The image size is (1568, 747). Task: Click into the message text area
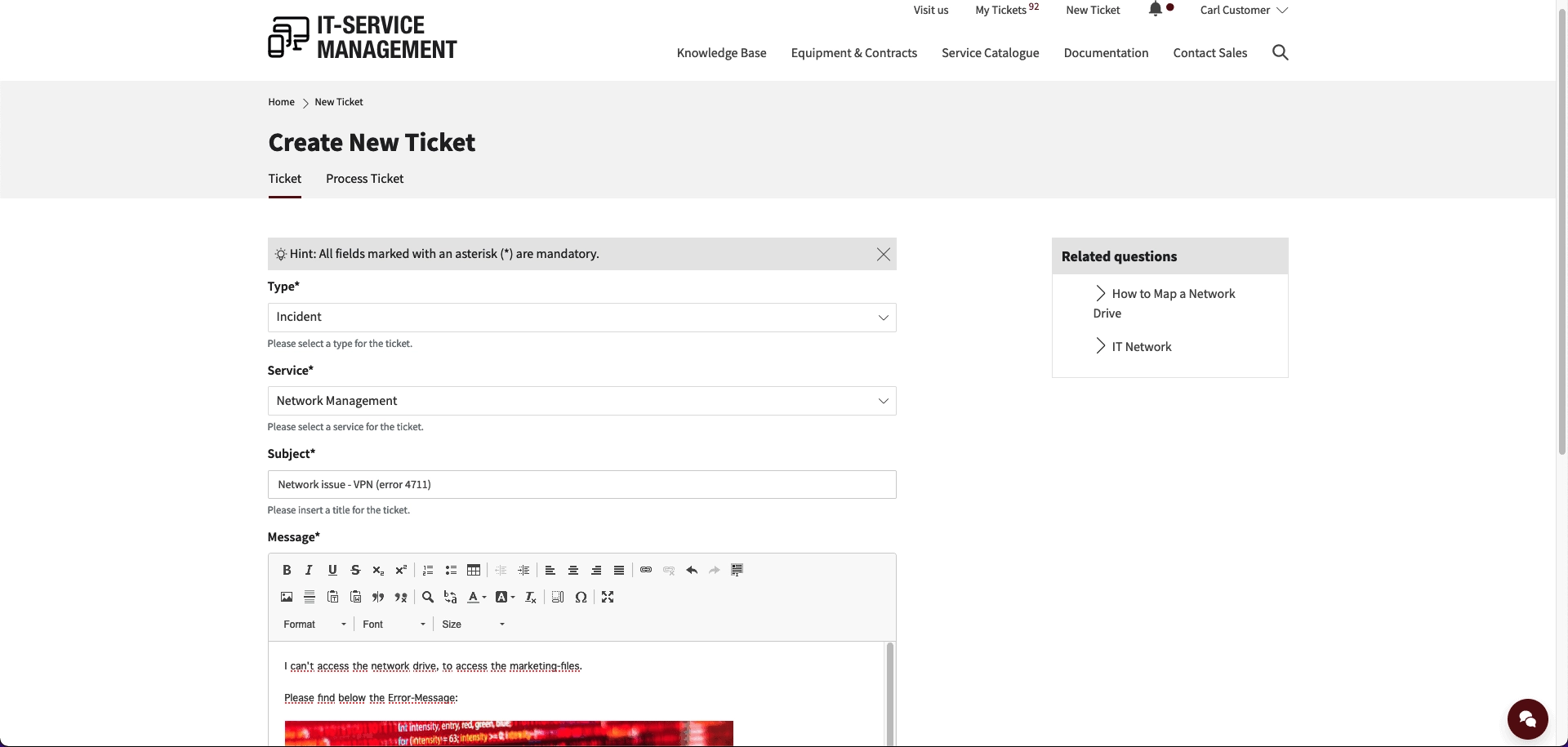click(x=577, y=693)
